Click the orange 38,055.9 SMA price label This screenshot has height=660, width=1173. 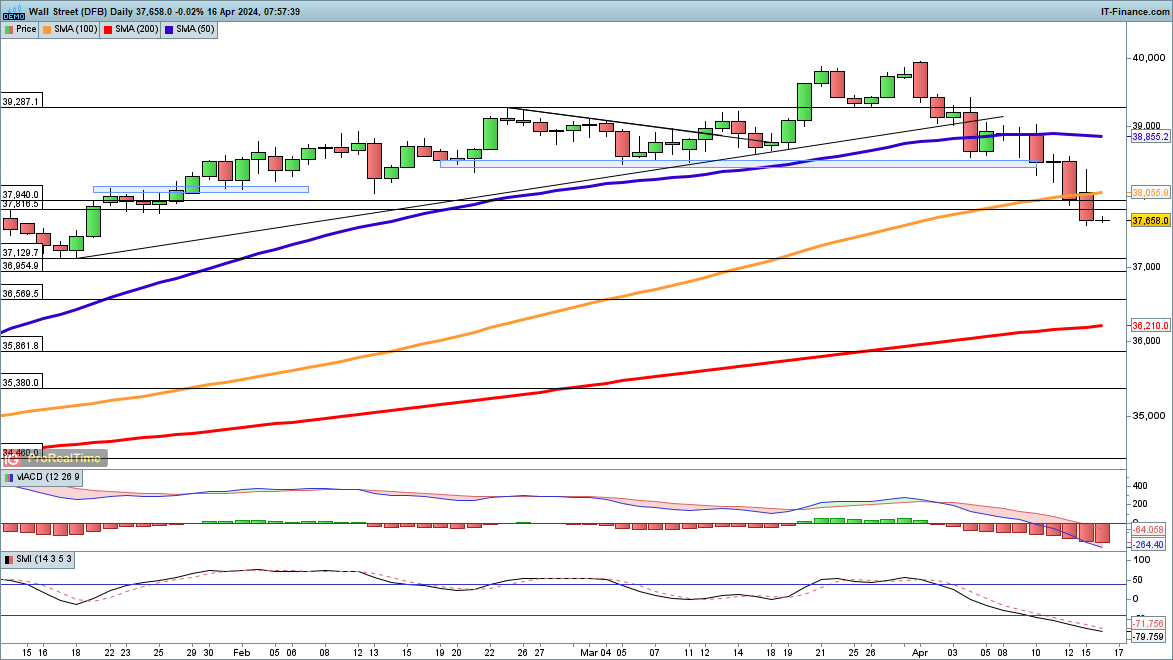(1150, 192)
